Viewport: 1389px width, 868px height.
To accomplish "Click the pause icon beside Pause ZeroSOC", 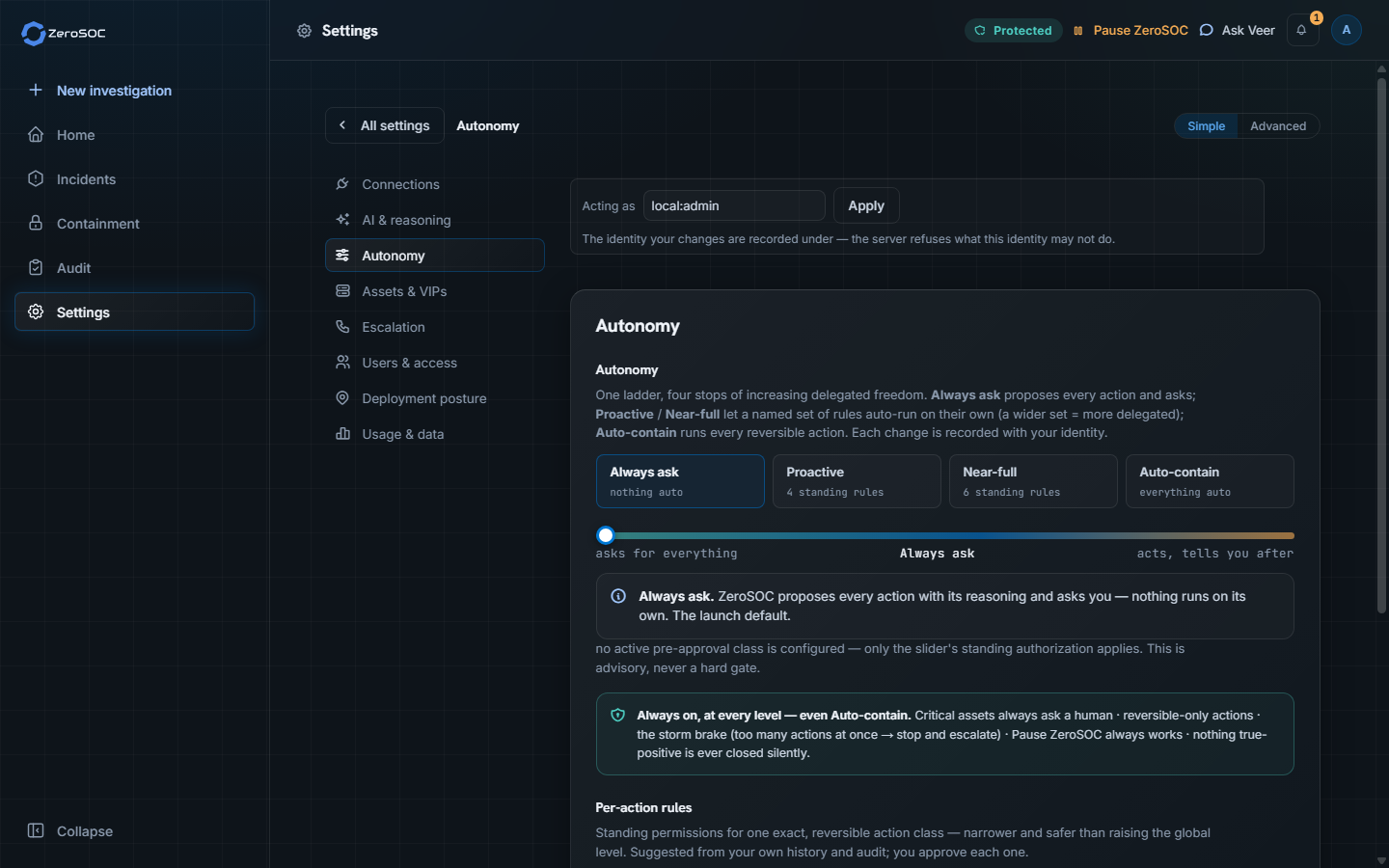I will (1078, 31).
